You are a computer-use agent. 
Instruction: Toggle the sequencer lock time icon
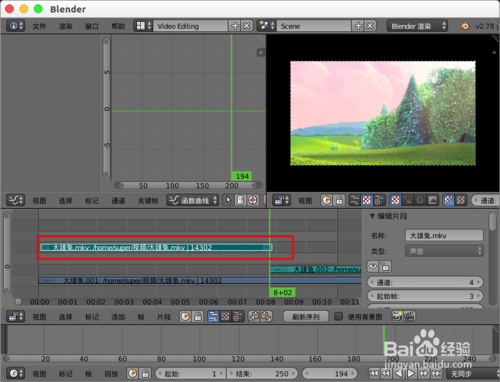tap(198, 316)
